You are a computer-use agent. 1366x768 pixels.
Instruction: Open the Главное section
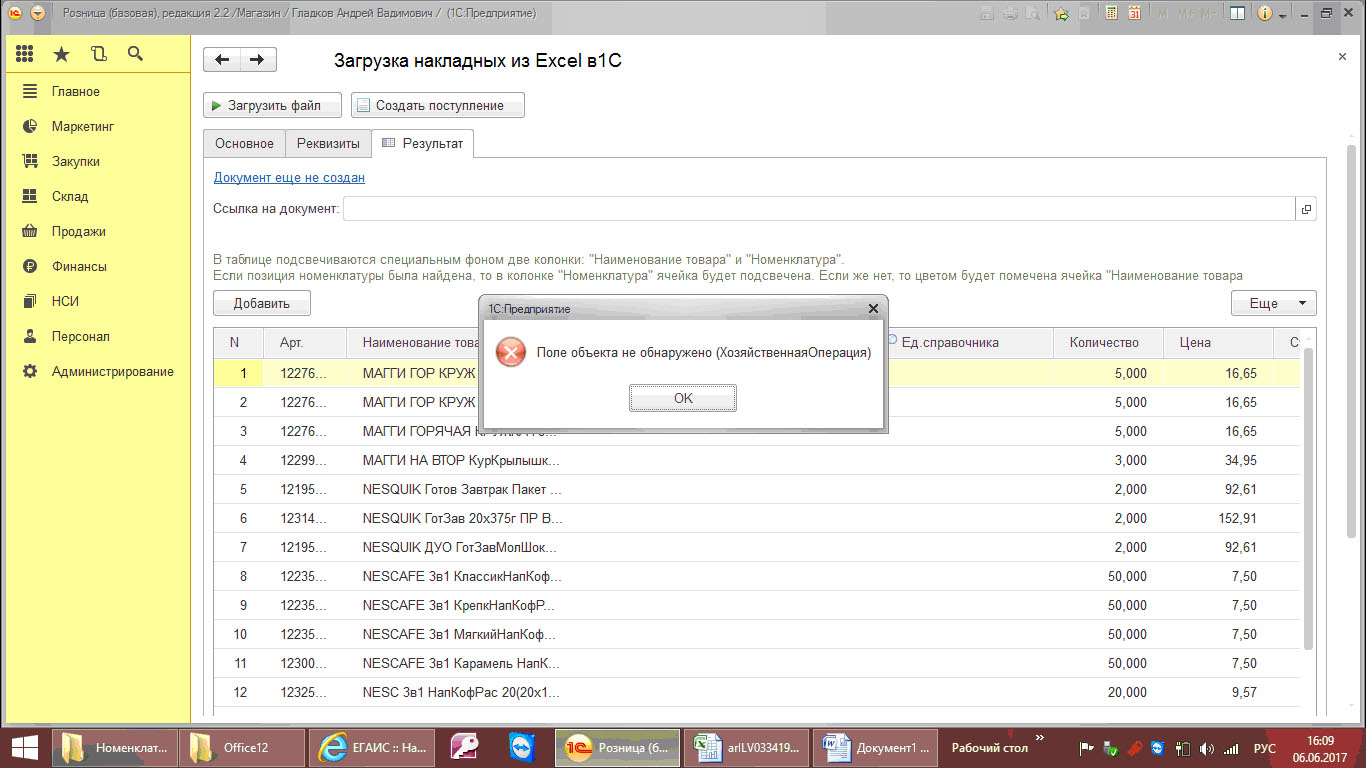75,91
